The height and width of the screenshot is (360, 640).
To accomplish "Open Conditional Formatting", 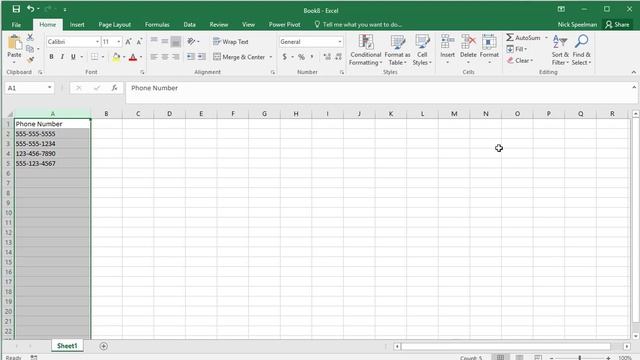I will 366,50.
